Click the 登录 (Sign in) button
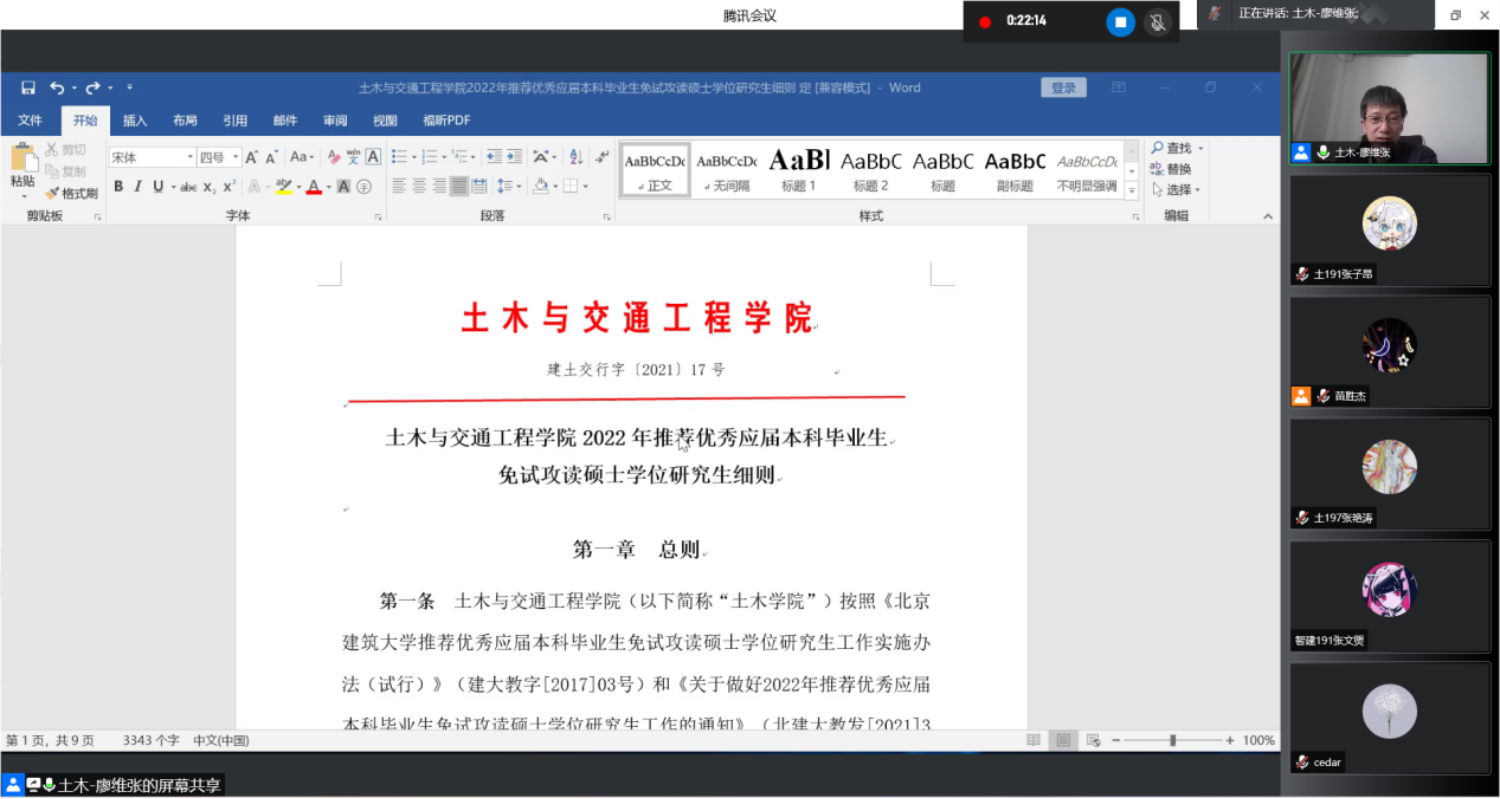 tap(1063, 88)
